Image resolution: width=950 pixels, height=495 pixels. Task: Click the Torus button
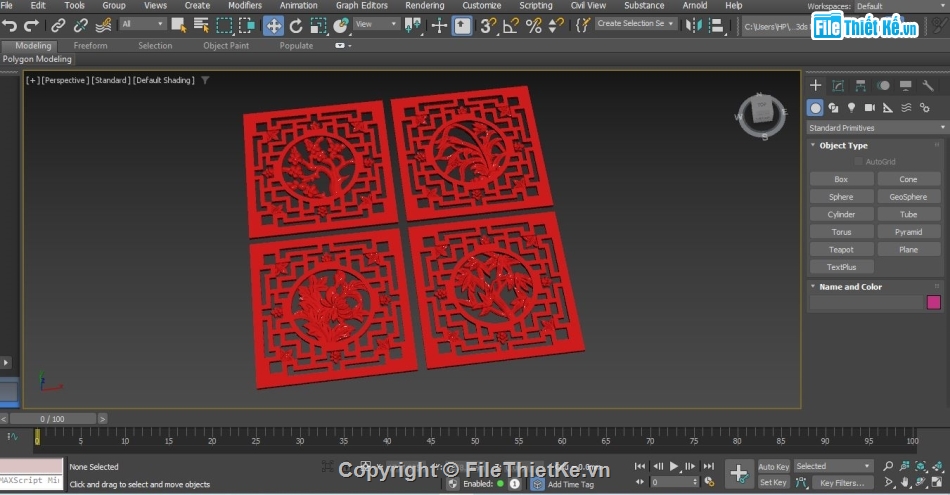841,232
